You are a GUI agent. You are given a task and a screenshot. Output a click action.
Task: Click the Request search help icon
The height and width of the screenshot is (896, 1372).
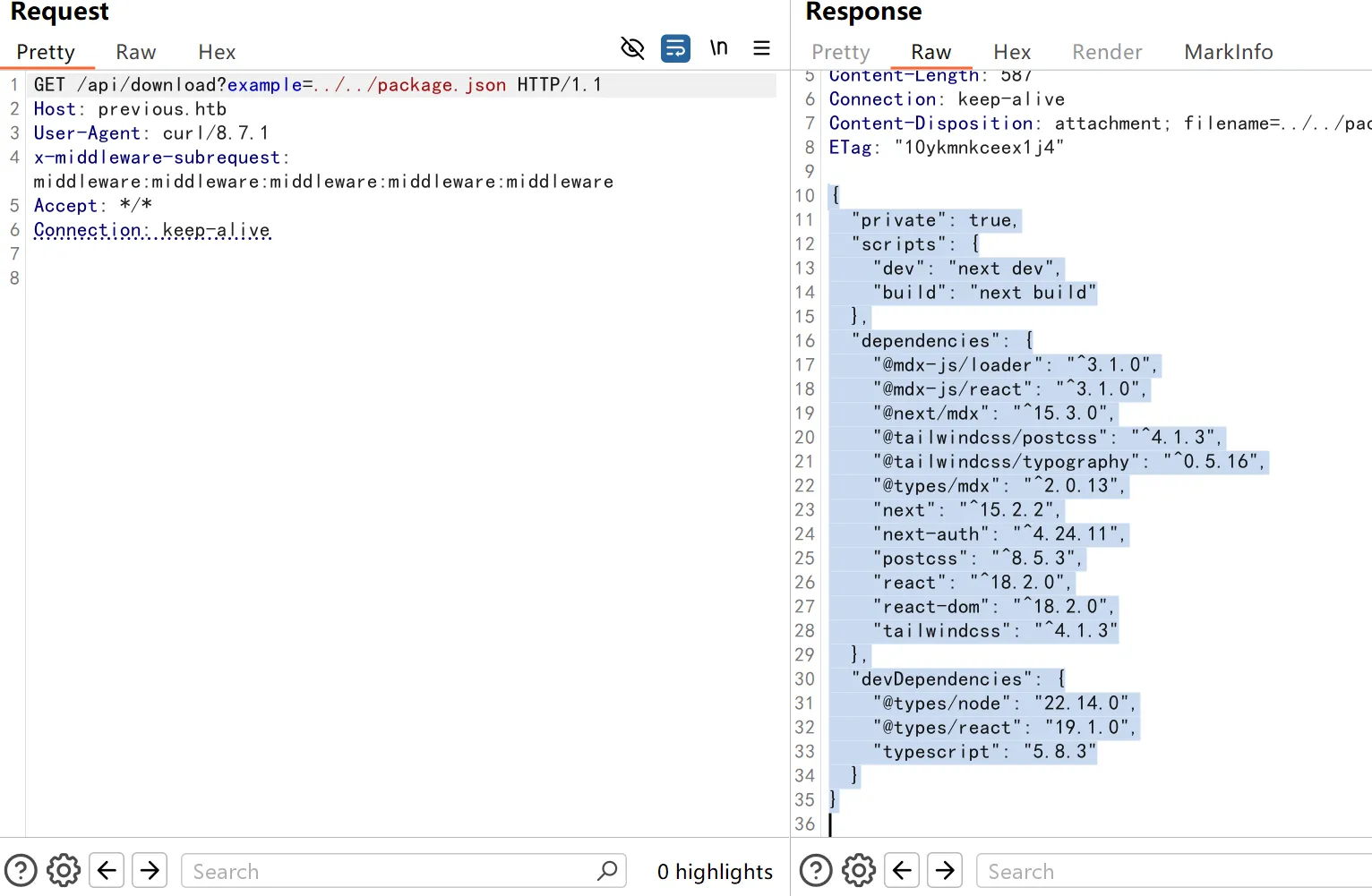21,870
